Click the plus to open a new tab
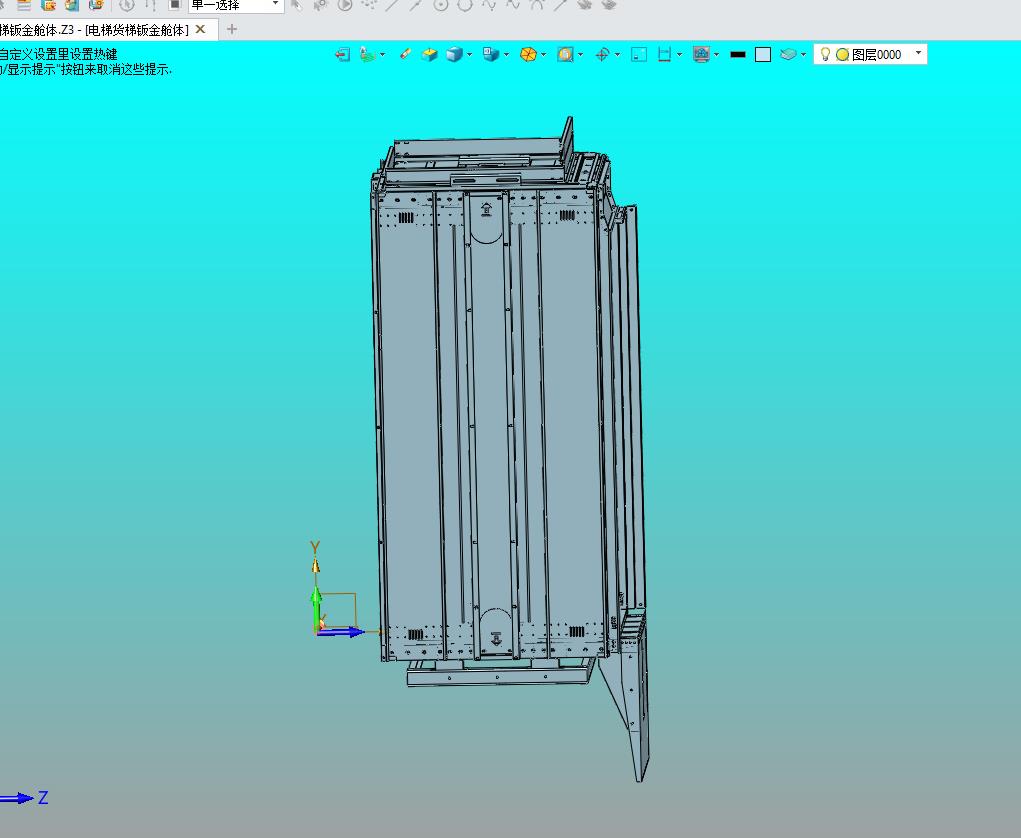 coord(232,29)
